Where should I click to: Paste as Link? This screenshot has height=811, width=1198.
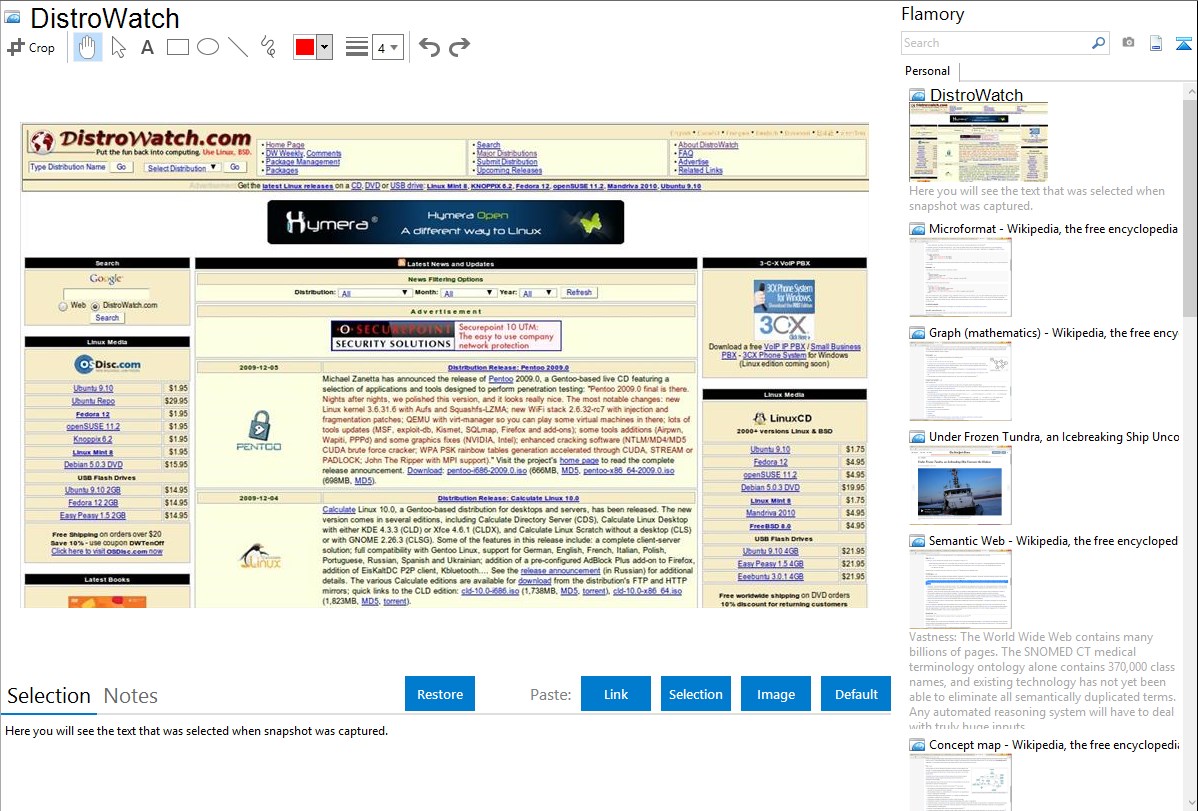(x=616, y=694)
